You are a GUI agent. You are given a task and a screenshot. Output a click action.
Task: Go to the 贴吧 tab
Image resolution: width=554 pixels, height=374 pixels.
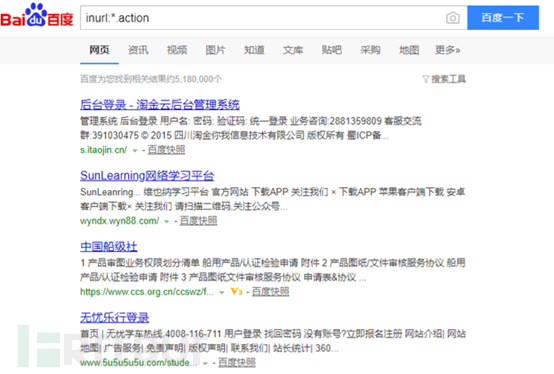click(x=331, y=50)
